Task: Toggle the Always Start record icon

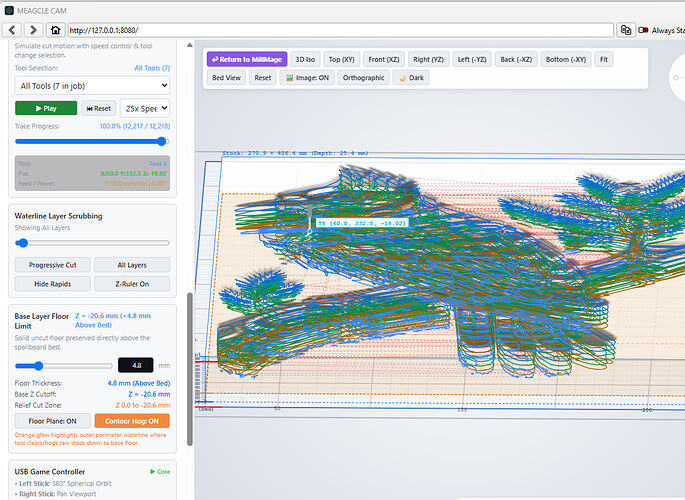Action: click(x=643, y=30)
